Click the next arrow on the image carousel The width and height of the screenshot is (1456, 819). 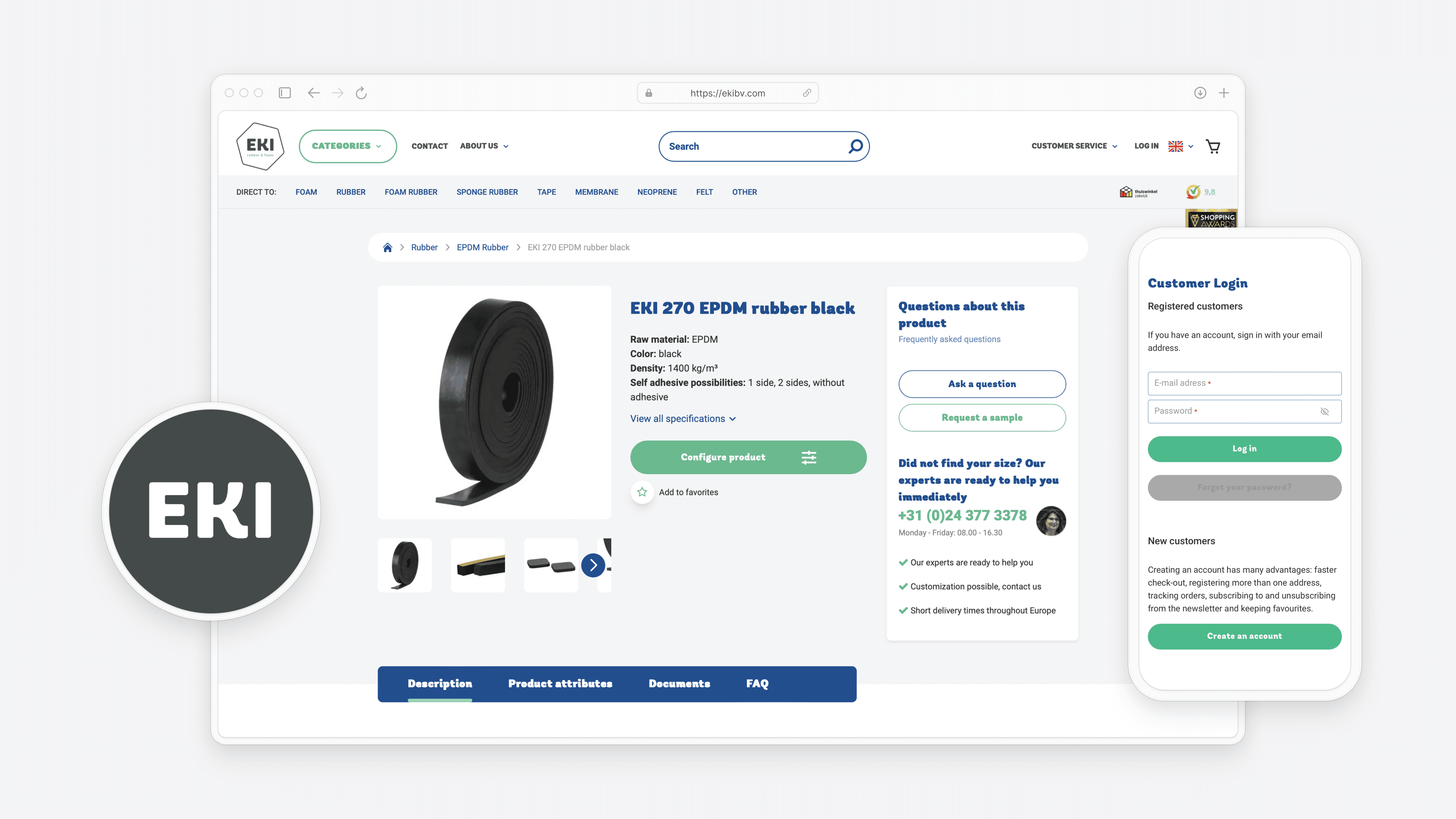[593, 565]
